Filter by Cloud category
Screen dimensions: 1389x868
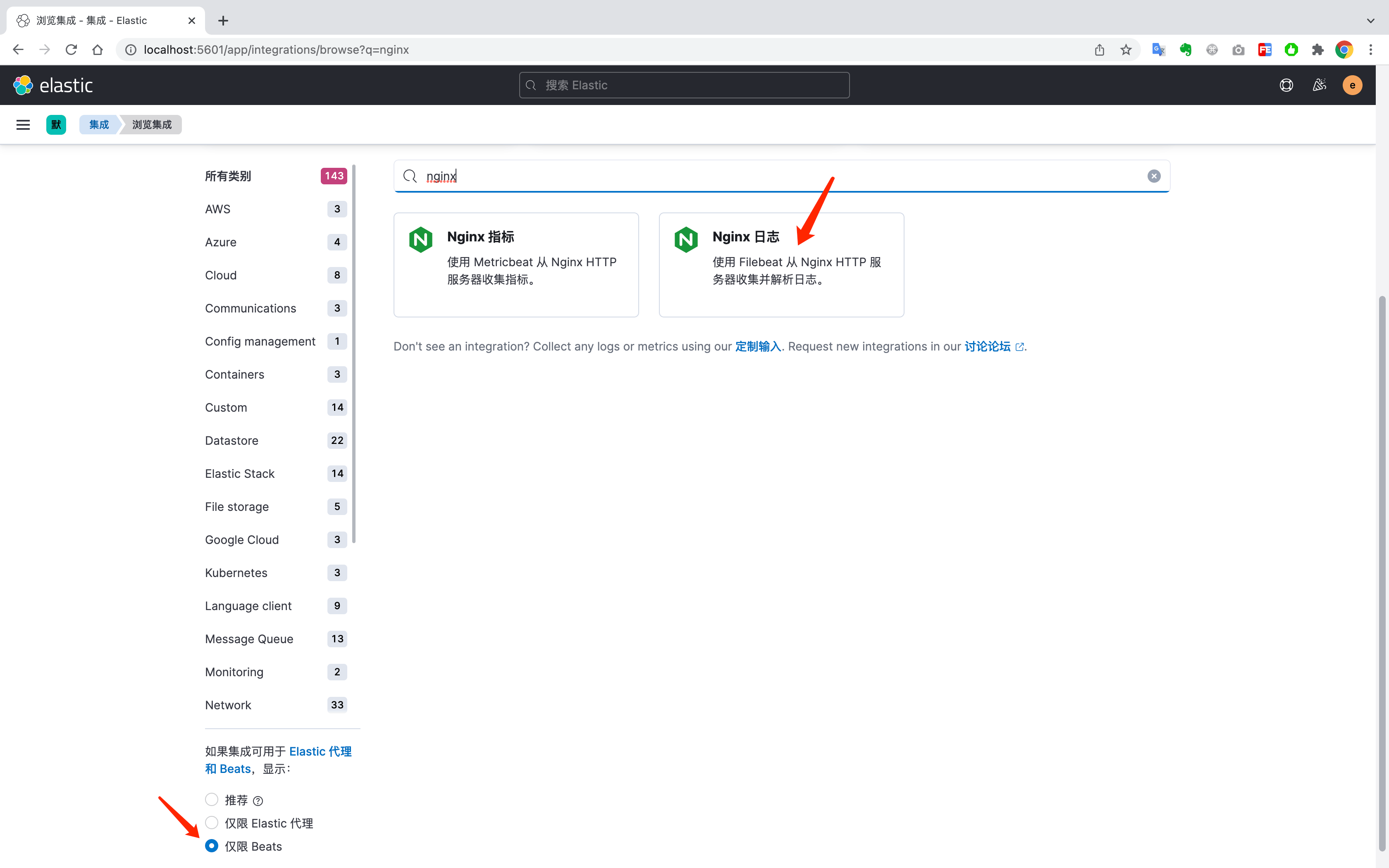tap(276, 276)
